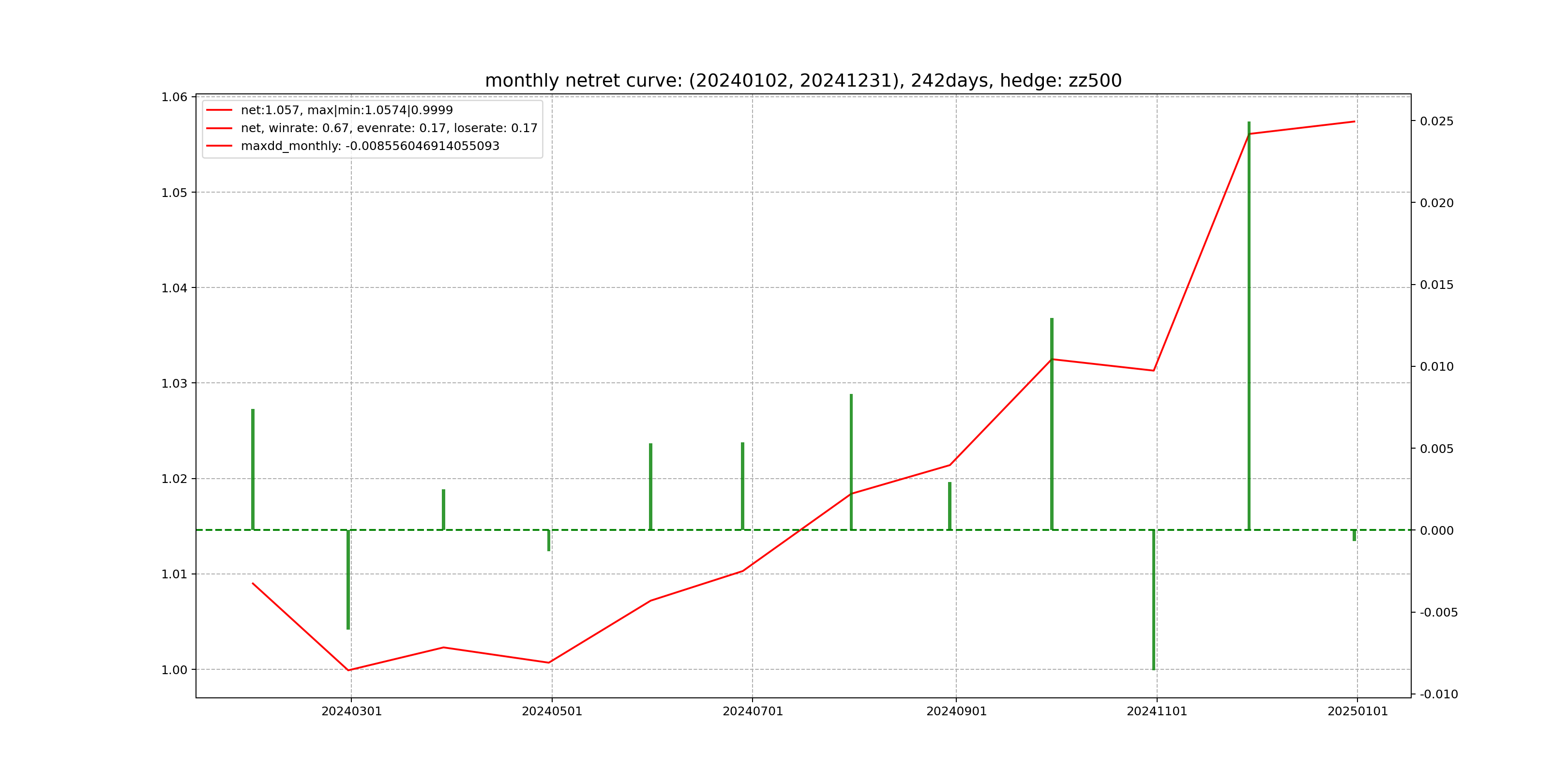1568x784 pixels.
Task: Click the winrate legend entry text
Action: (x=389, y=128)
